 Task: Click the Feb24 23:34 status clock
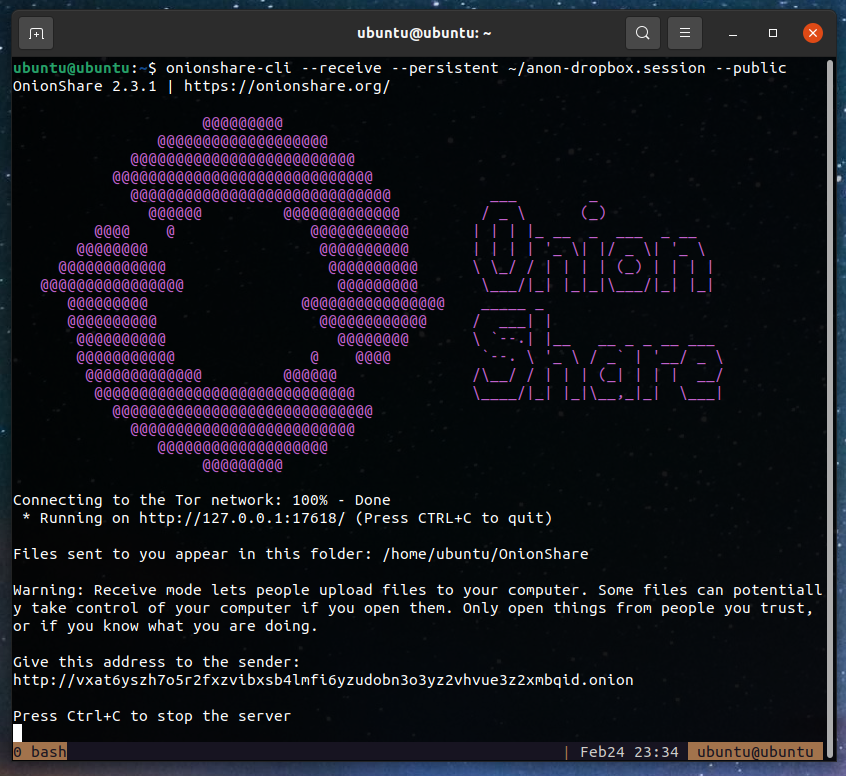pos(629,752)
